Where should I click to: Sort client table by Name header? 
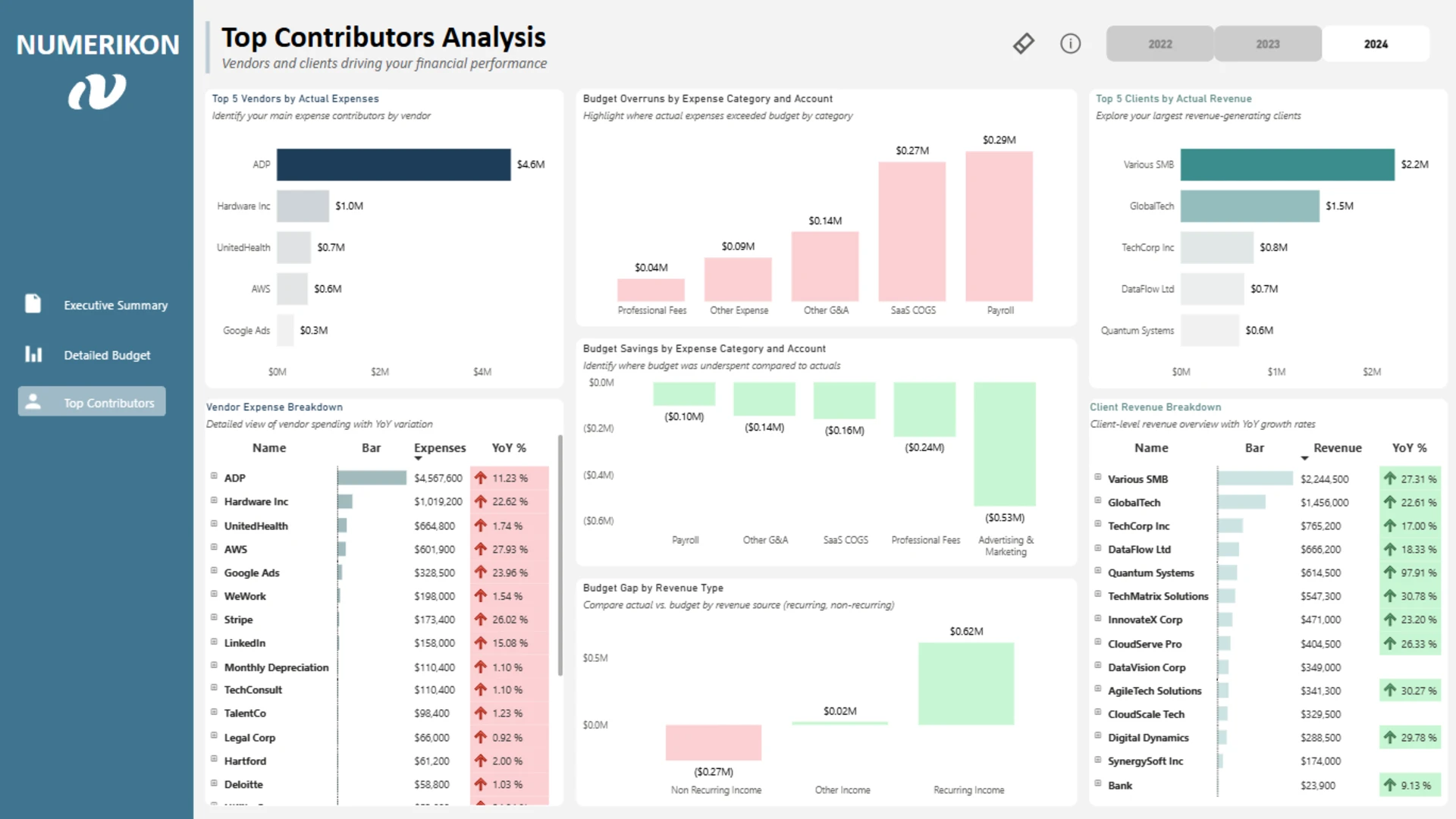pyautogui.click(x=1151, y=448)
